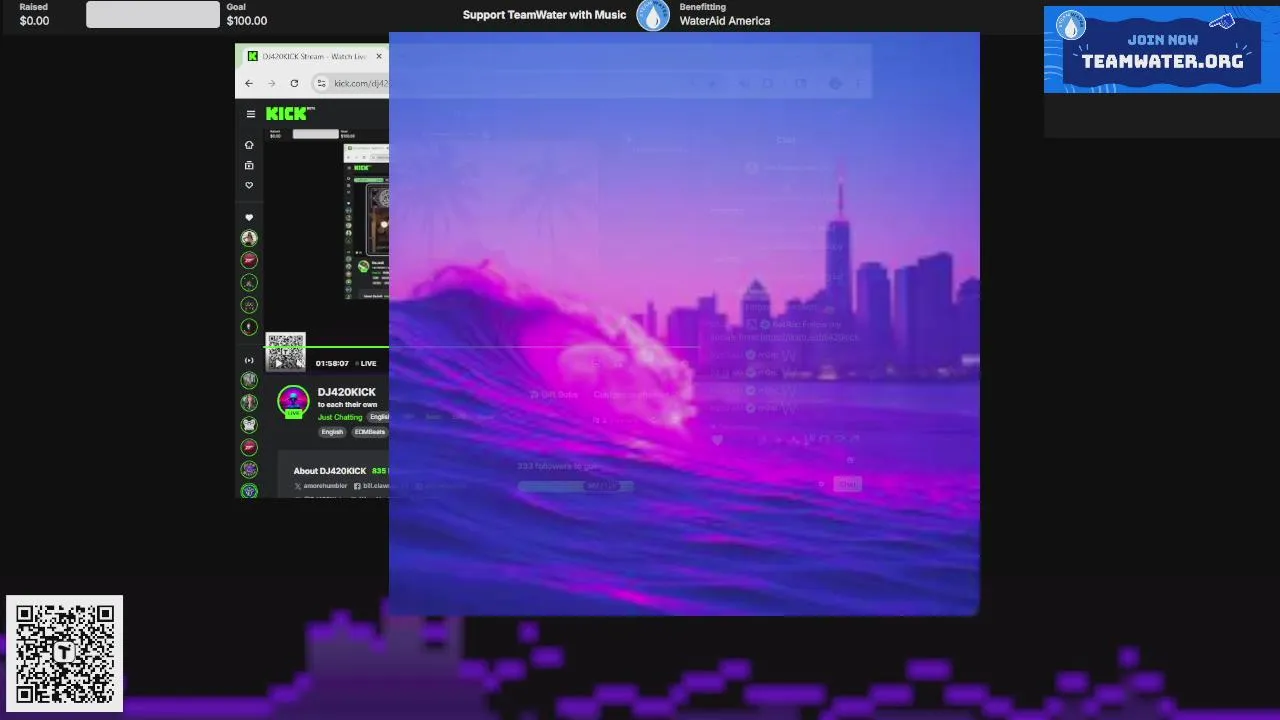Image resolution: width=1280 pixels, height=720 pixels.
Task: Open the amorehumbler X profile link
Action: (321, 486)
